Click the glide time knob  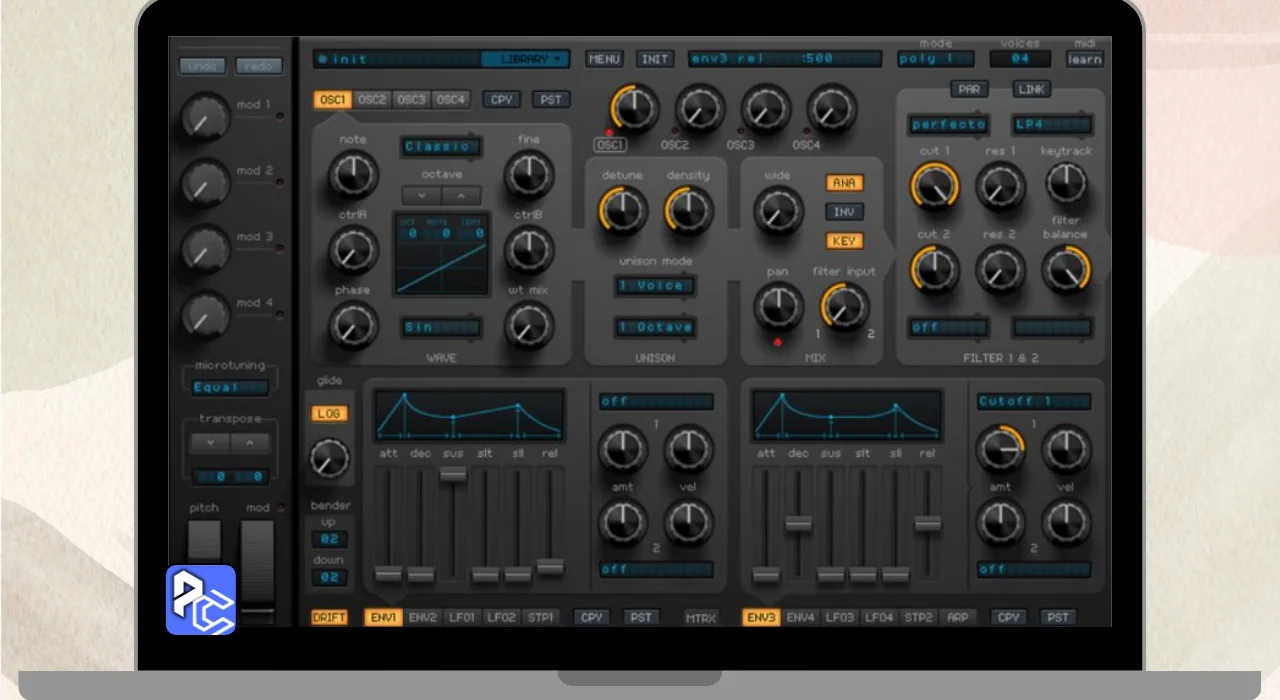click(329, 458)
